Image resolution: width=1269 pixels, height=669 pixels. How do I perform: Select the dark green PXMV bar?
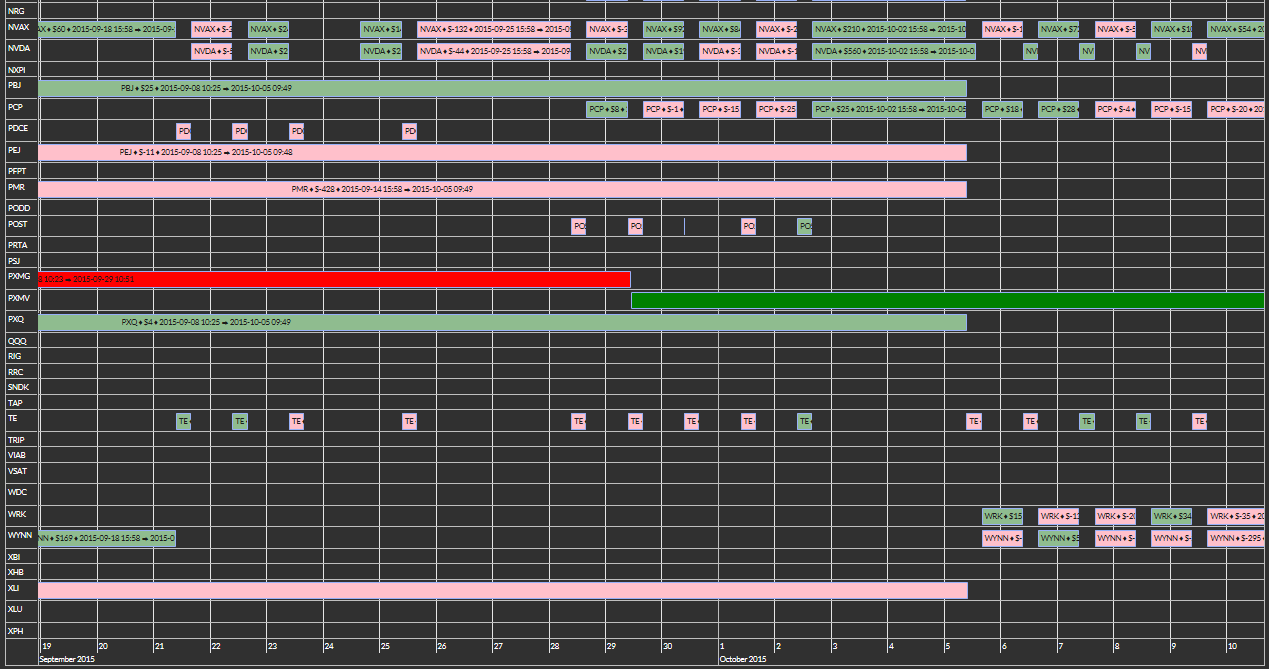pyautogui.click(x=948, y=300)
